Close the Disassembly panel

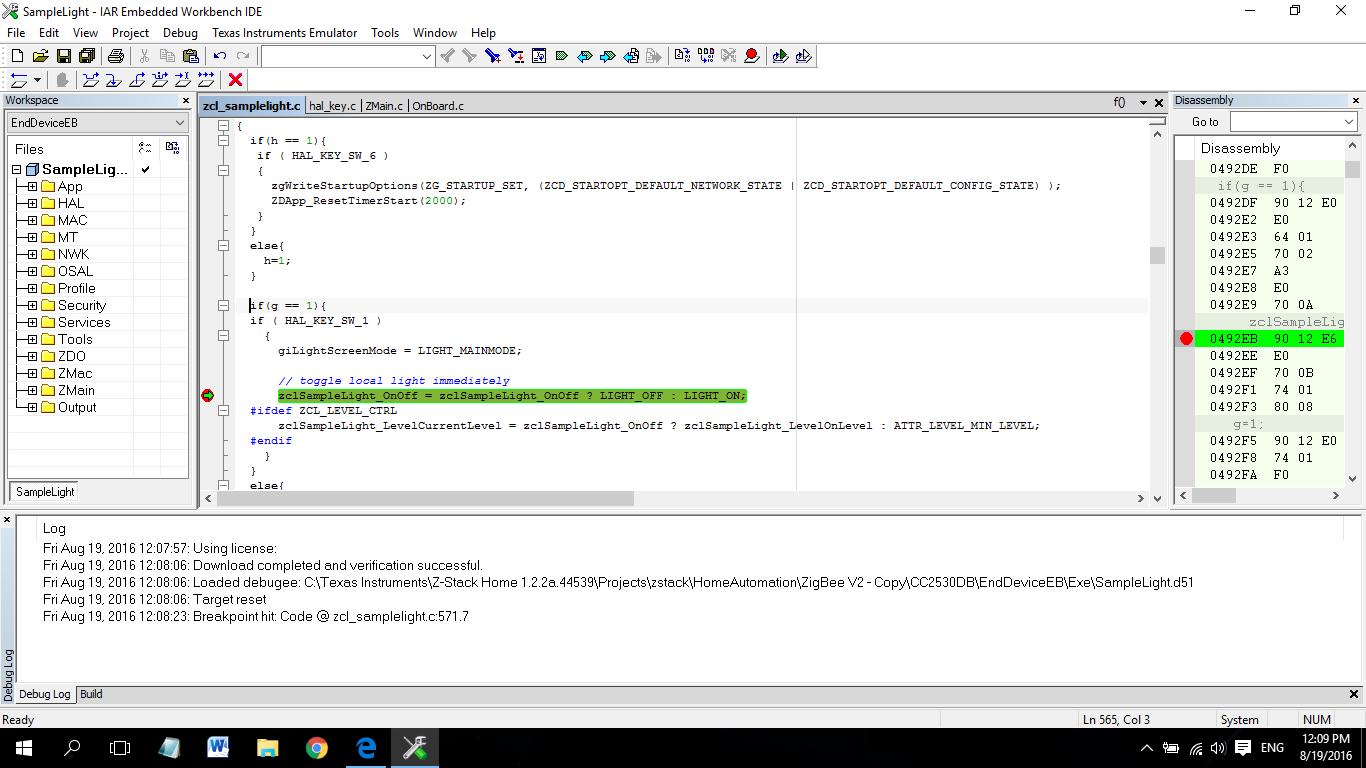pyautogui.click(x=1355, y=100)
